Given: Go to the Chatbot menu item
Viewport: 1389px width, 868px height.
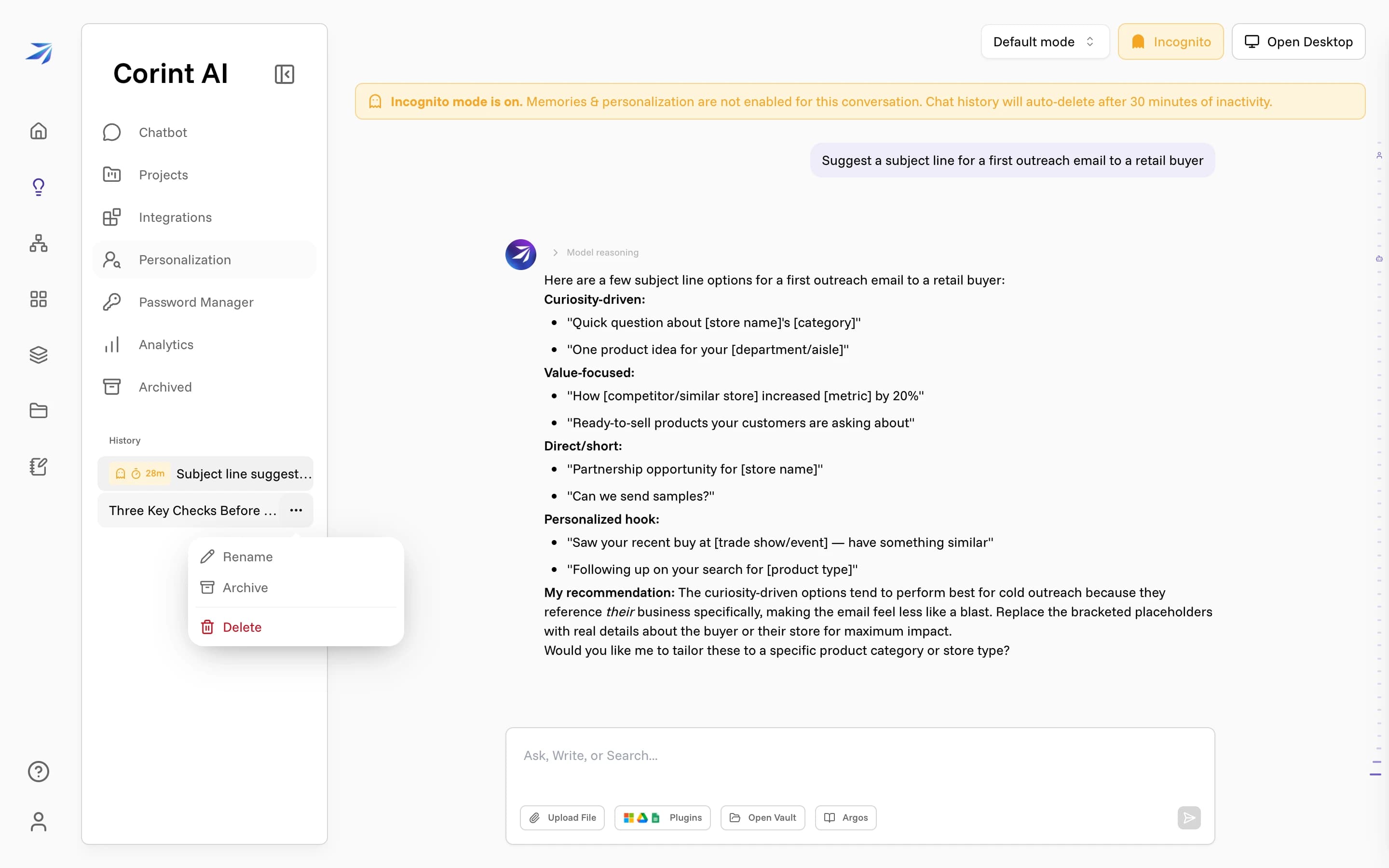Looking at the screenshot, I should pos(204,132).
